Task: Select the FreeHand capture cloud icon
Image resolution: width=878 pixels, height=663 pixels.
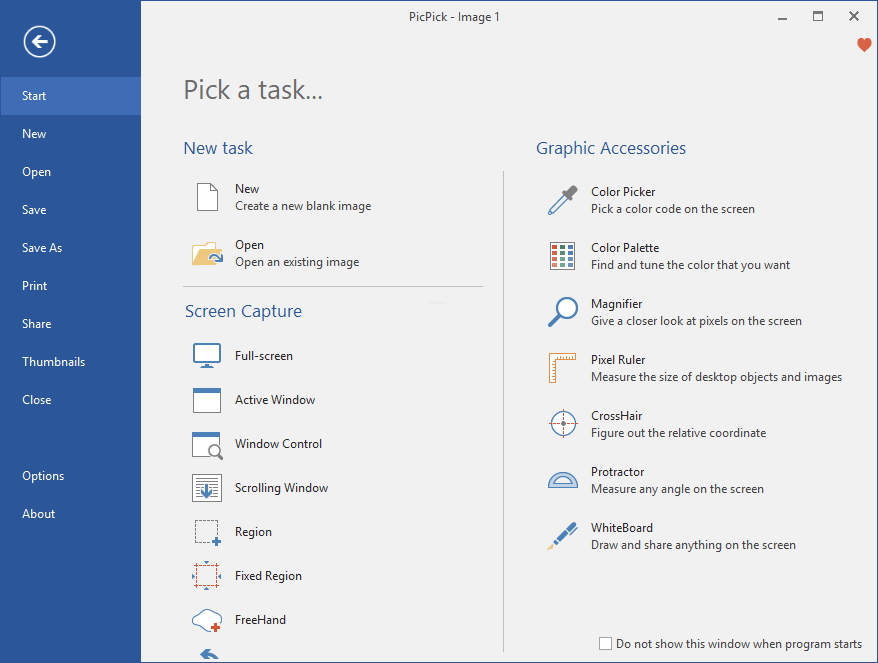Action: point(207,620)
